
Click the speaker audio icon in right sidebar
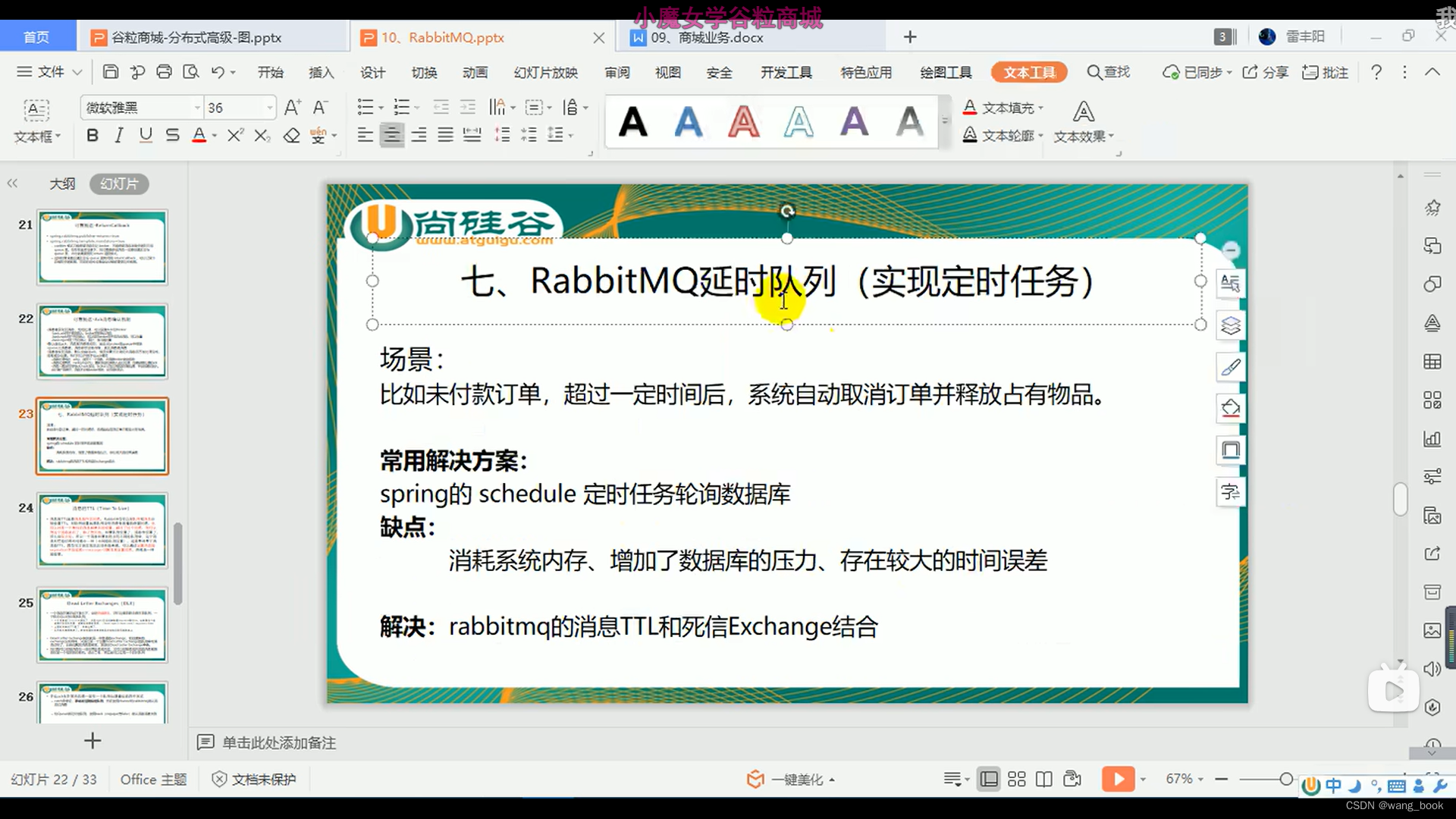pos(1432,668)
